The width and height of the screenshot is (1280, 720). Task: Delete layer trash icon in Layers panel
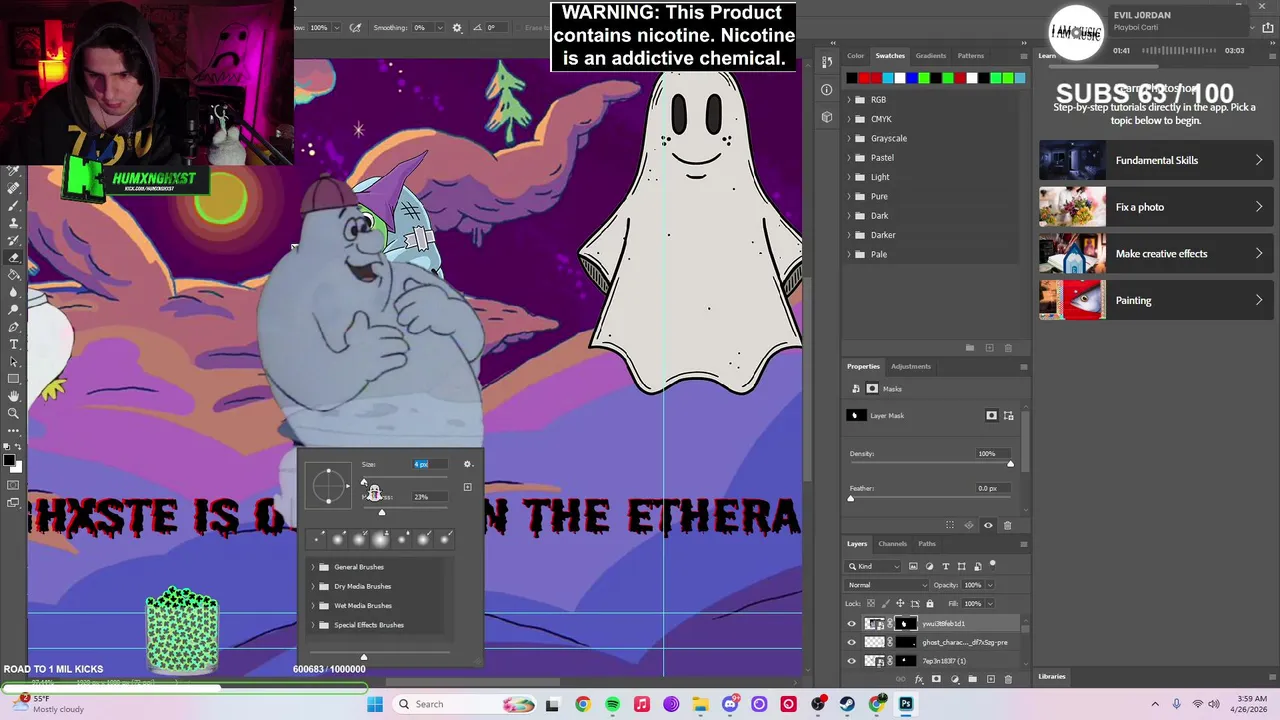click(x=1008, y=679)
